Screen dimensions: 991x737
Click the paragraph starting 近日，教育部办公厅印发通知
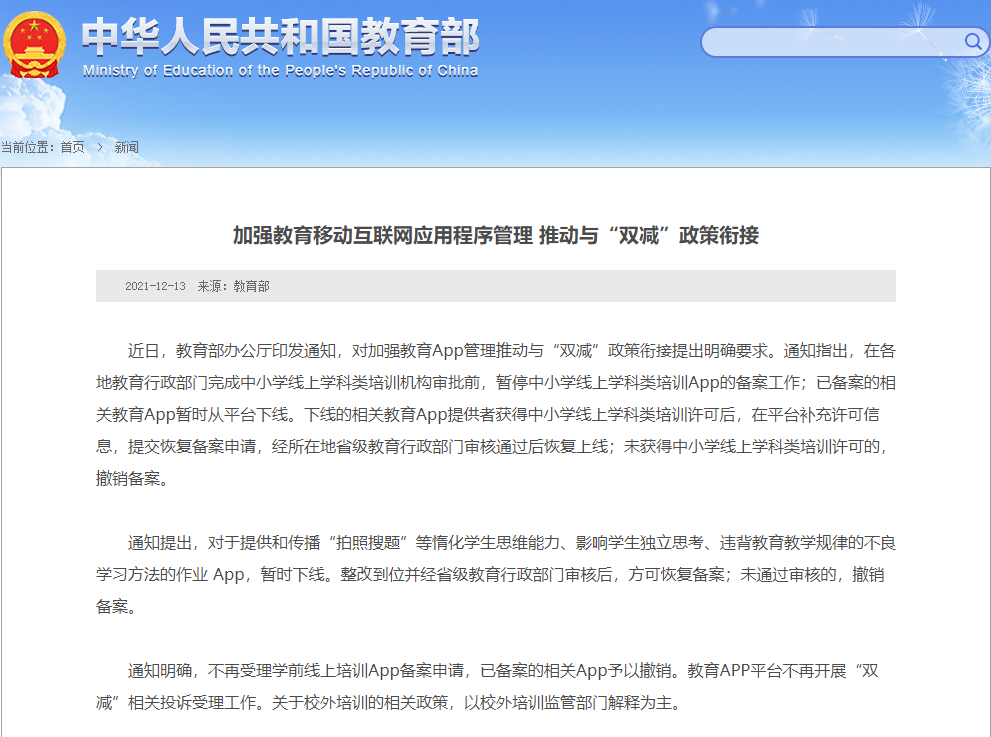496,415
